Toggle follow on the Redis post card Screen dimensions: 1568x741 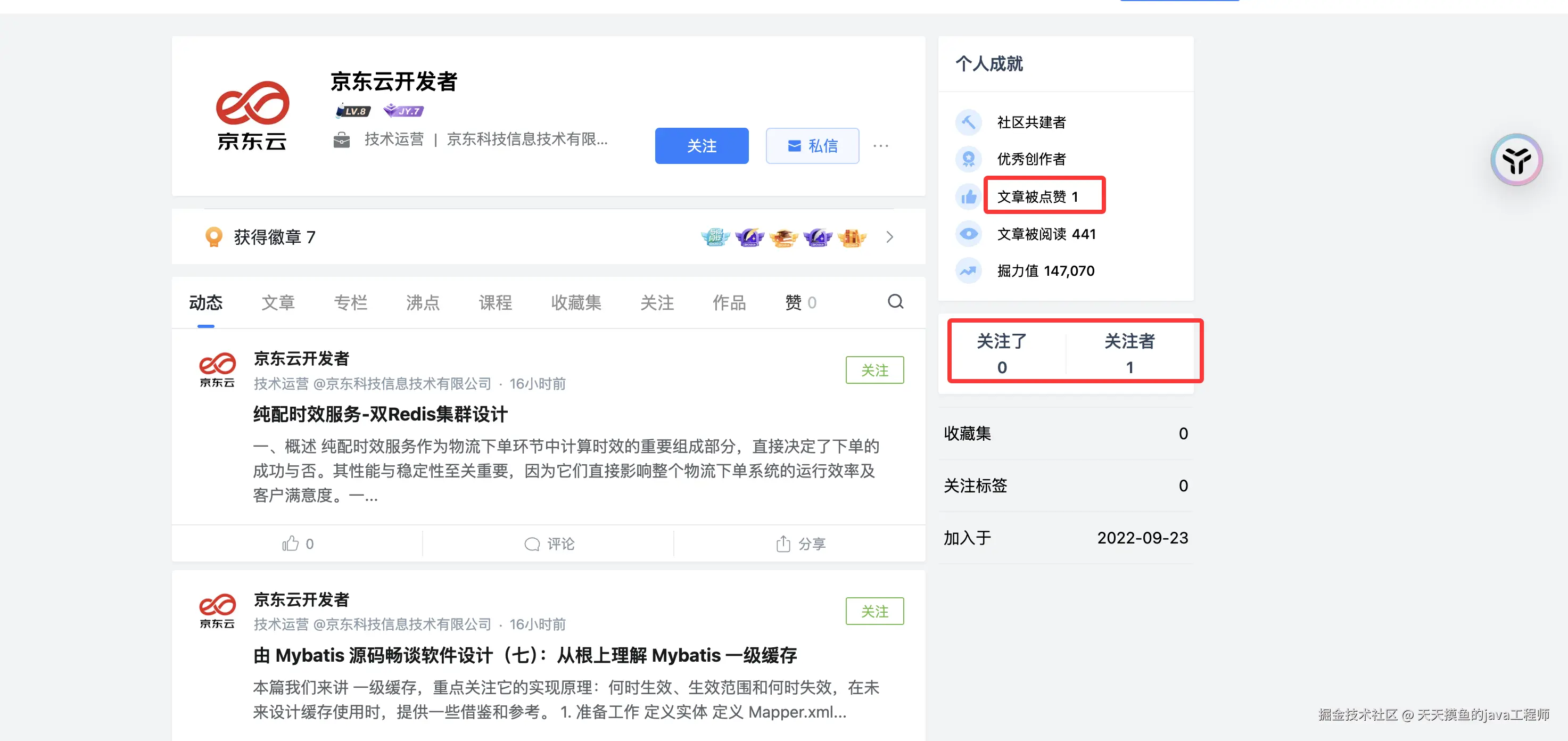pos(874,370)
